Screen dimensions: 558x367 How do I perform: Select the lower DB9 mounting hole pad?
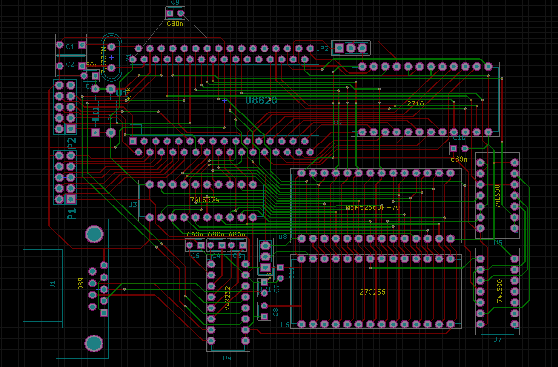pos(94,344)
